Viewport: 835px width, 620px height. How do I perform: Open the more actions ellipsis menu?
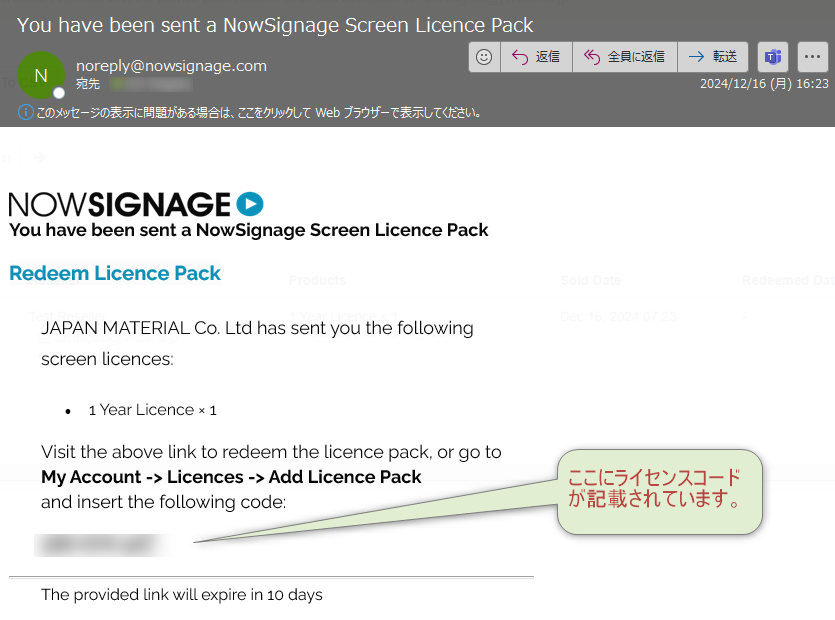813,56
